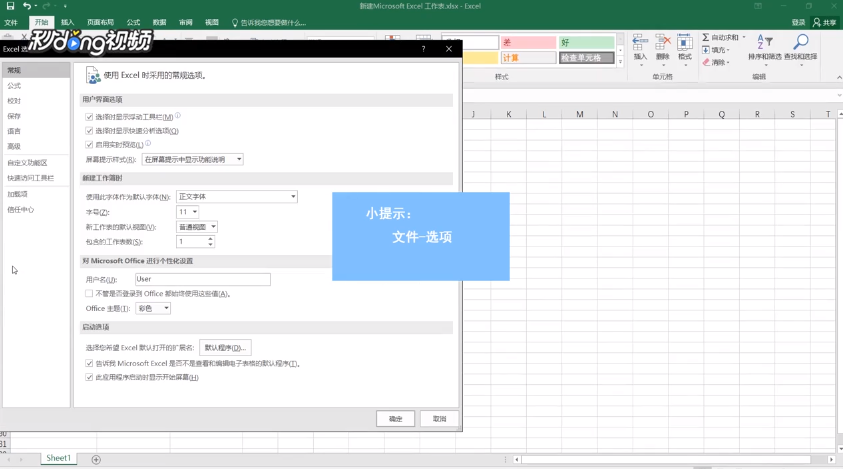Click the Share person icon
The width and height of the screenshot is (843, 469).
coord(817,22)
